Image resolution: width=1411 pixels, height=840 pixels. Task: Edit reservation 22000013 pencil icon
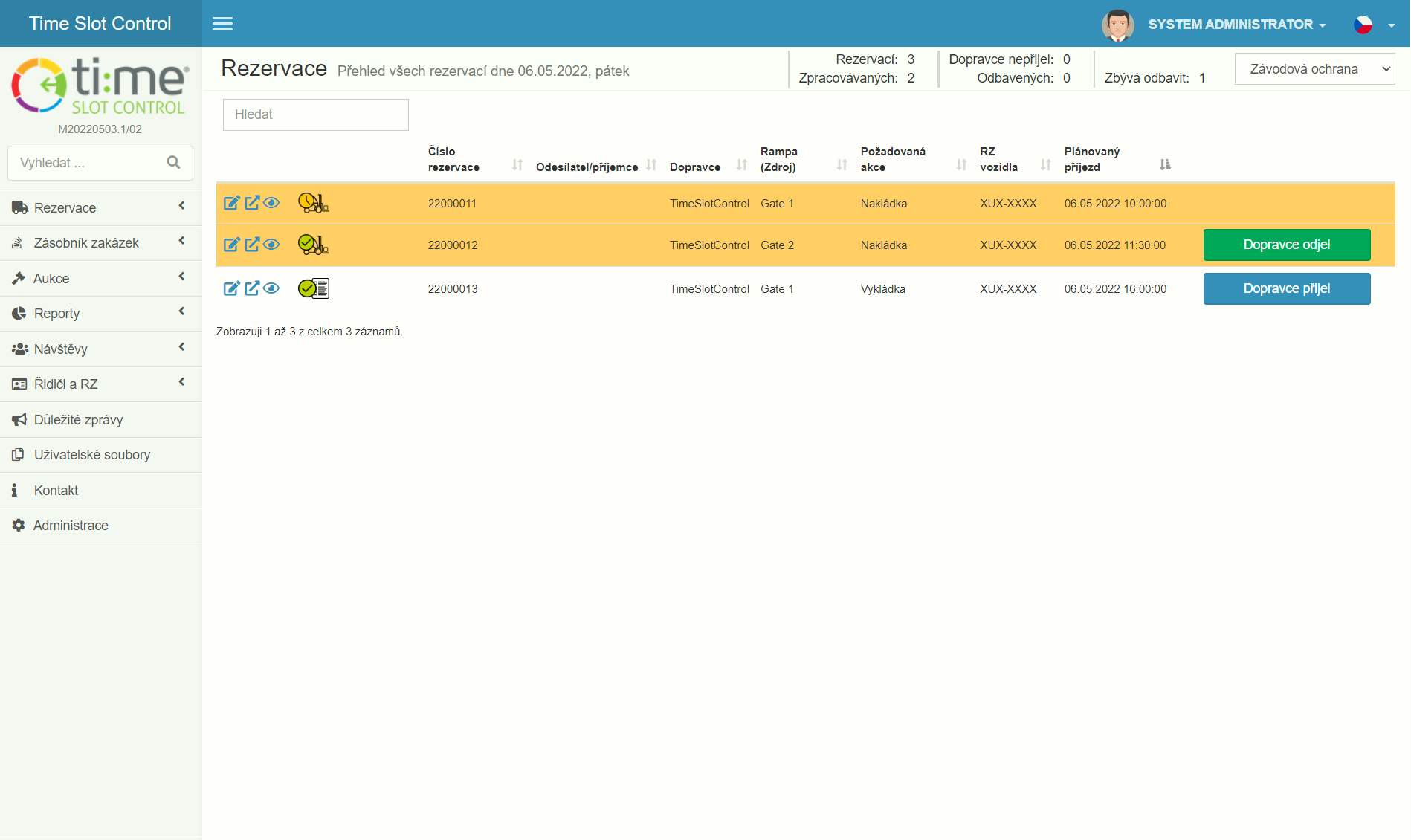click(232, 288)
